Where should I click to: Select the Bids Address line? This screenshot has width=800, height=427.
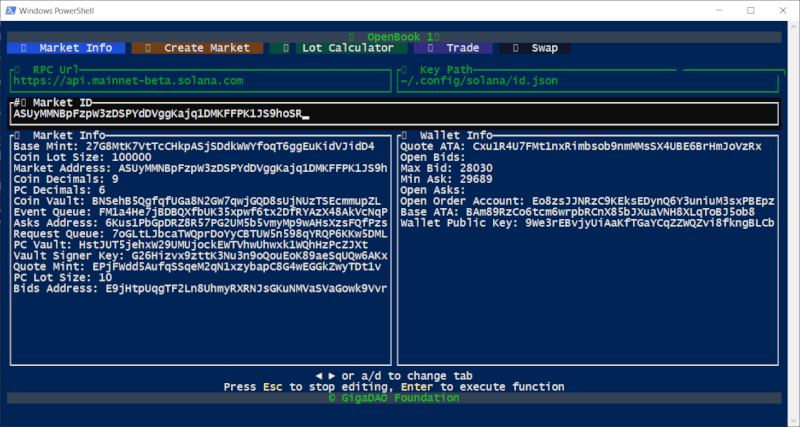coord(201,289)
